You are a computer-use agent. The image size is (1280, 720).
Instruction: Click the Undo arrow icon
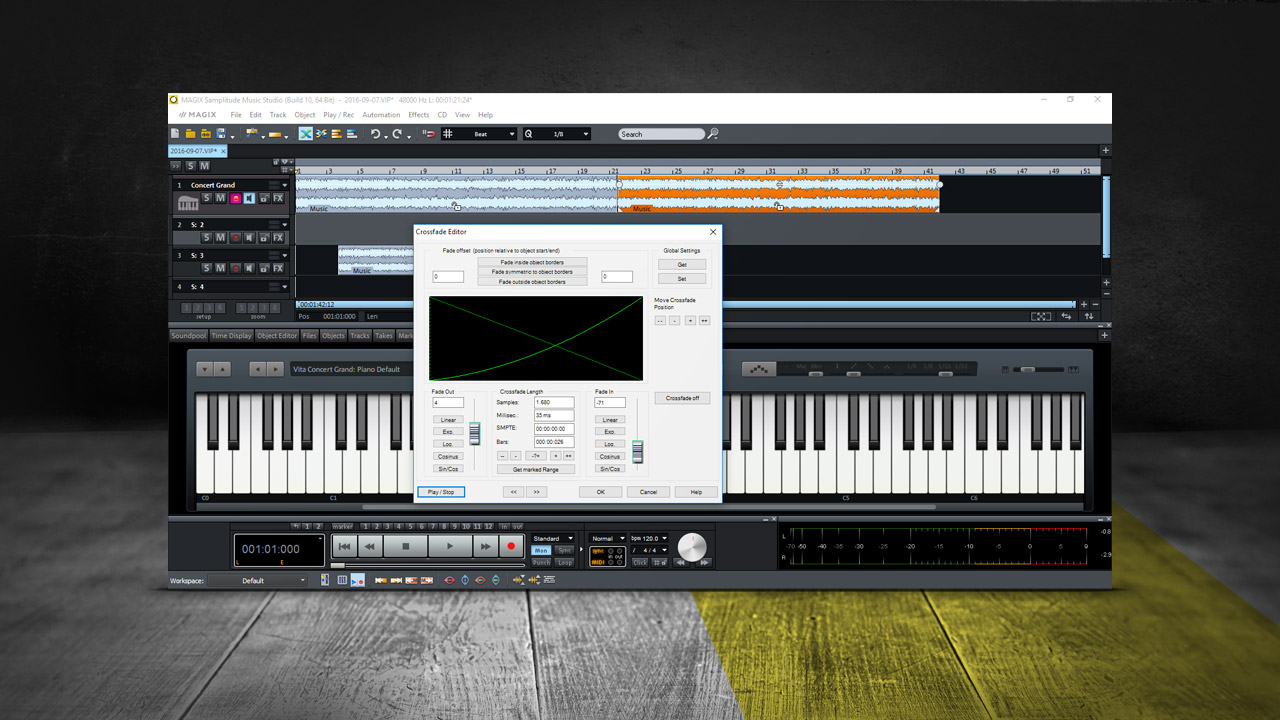(x=375, y=134)
